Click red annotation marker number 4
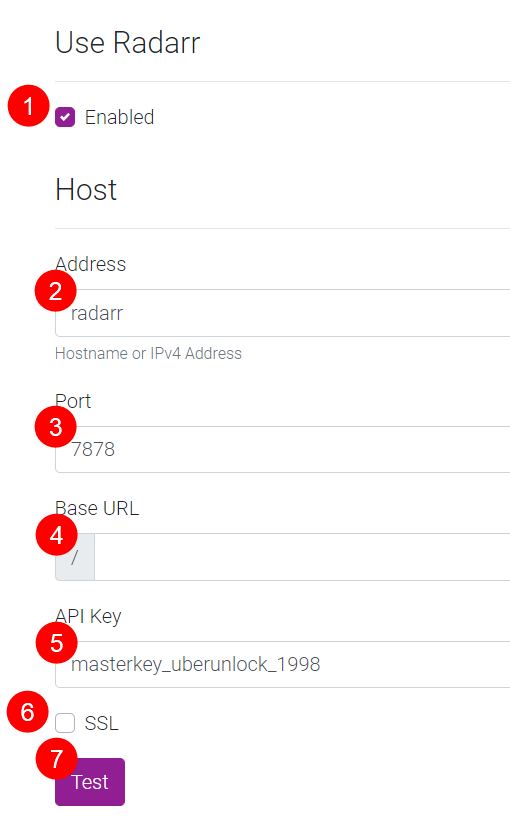Image resolution: width=510 pixels, height=834 pixels. [56, 535]
